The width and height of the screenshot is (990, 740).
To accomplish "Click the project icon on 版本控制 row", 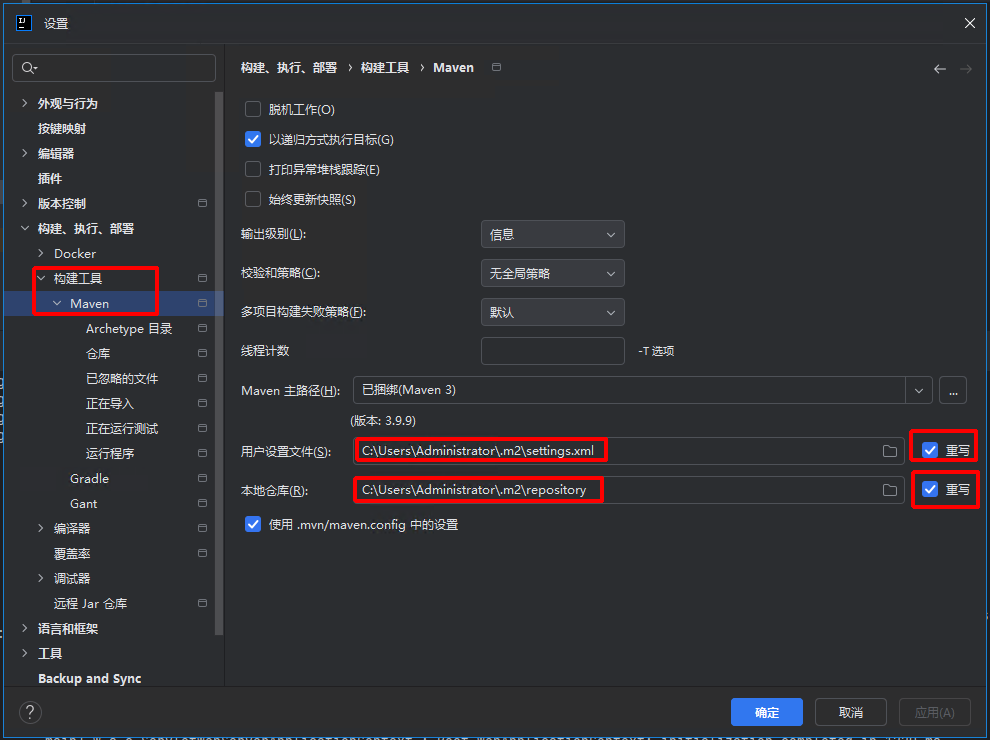I will tap(202, 203).
